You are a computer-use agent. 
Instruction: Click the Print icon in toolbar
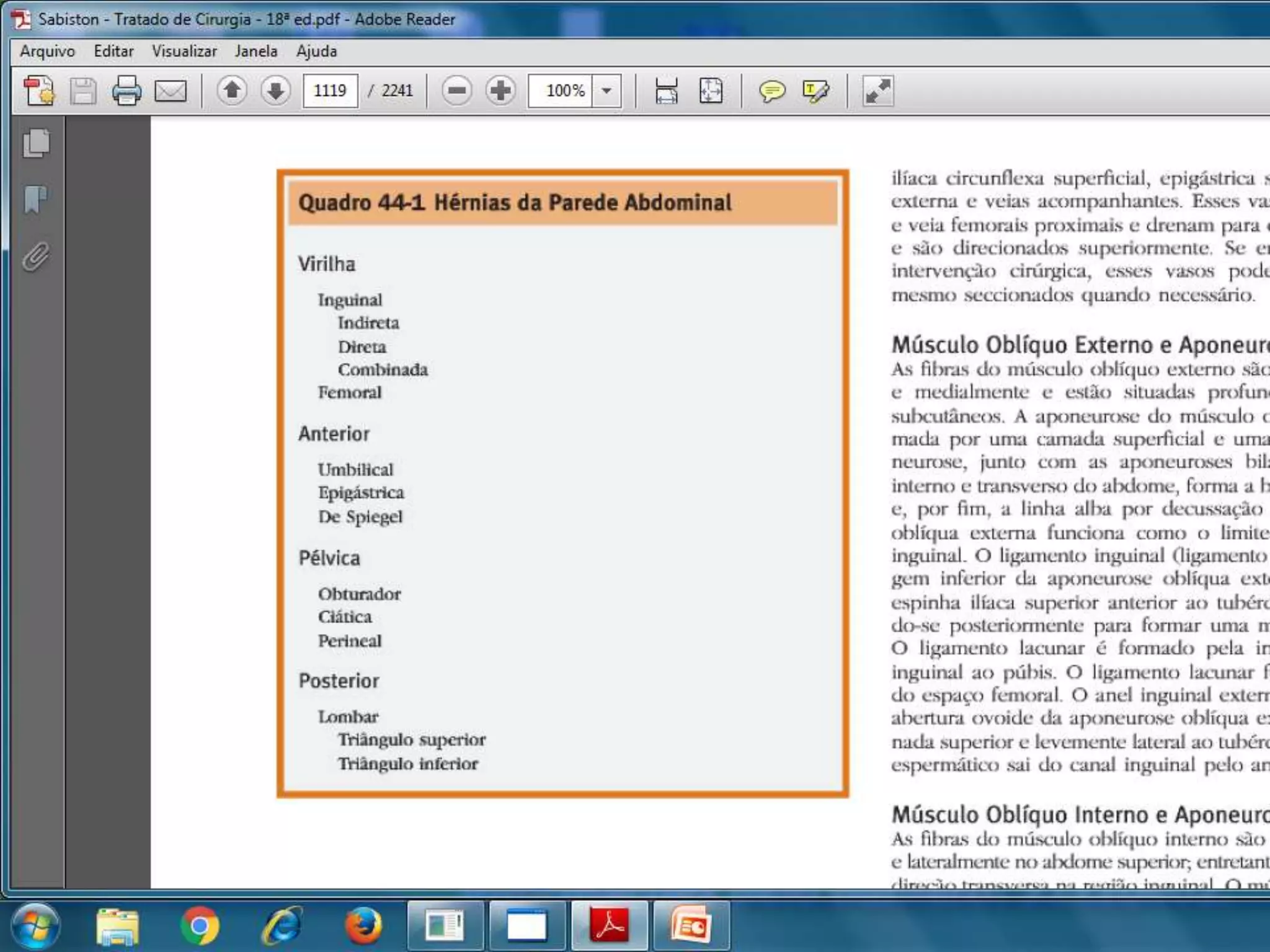[127, 91]
